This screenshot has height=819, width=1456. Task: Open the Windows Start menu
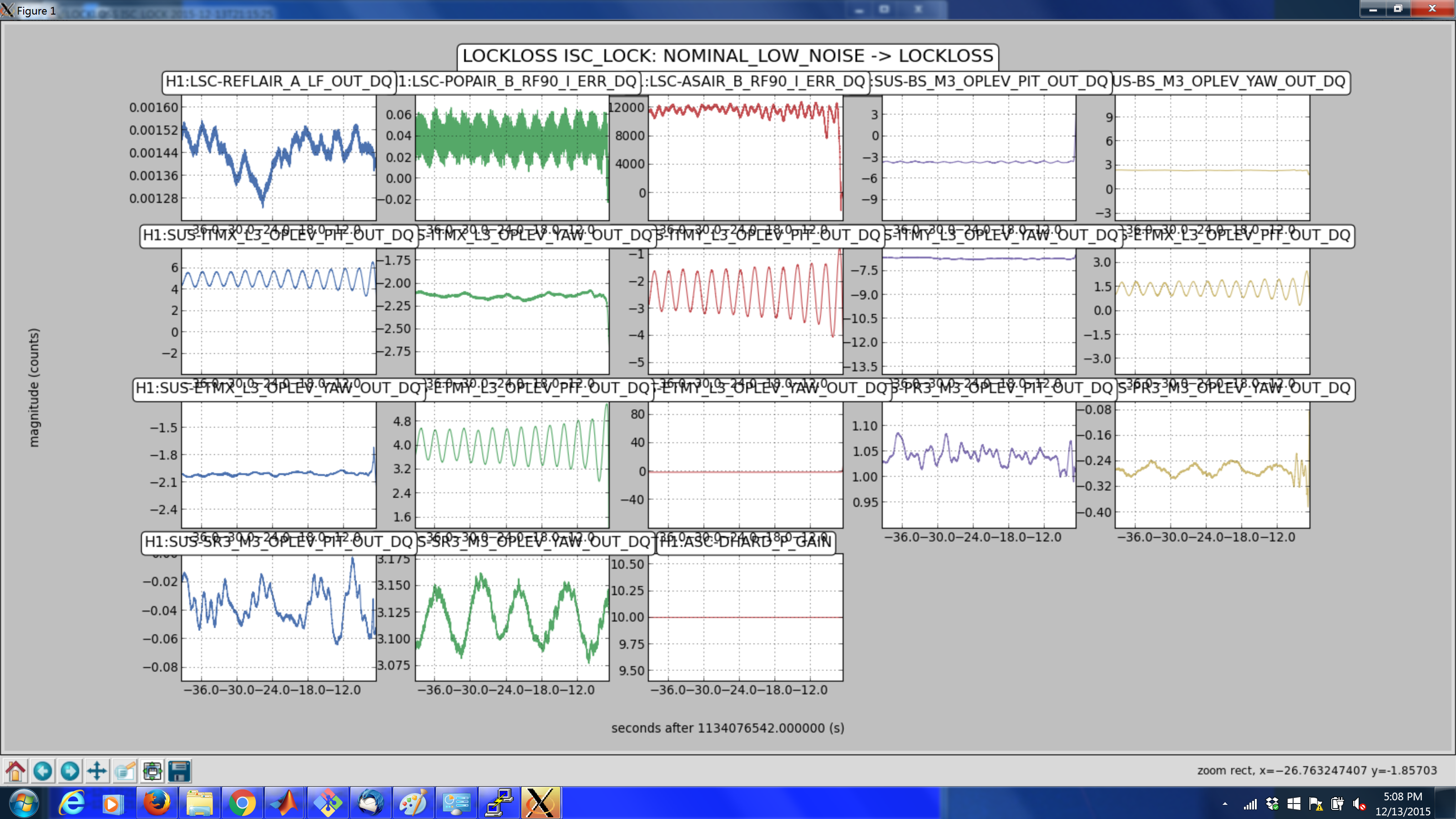[23, 803]
